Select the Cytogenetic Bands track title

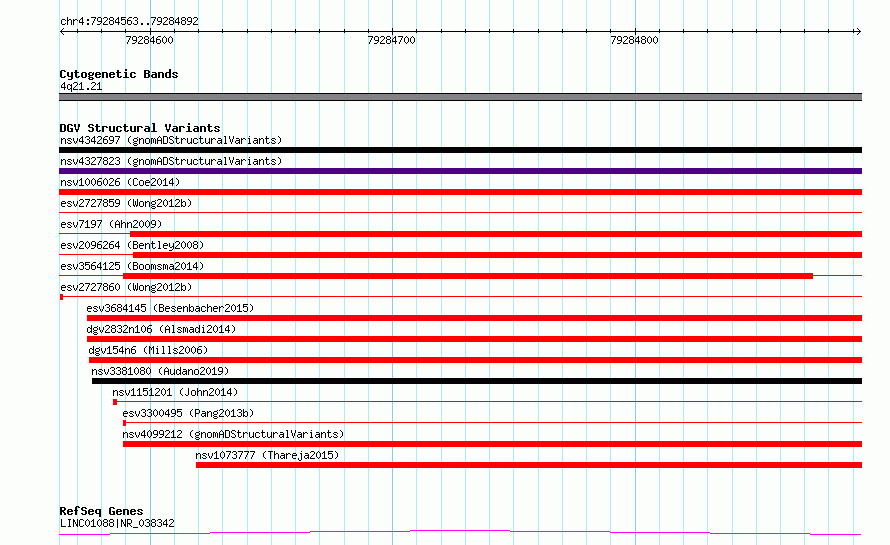click(x=119, y=74)
